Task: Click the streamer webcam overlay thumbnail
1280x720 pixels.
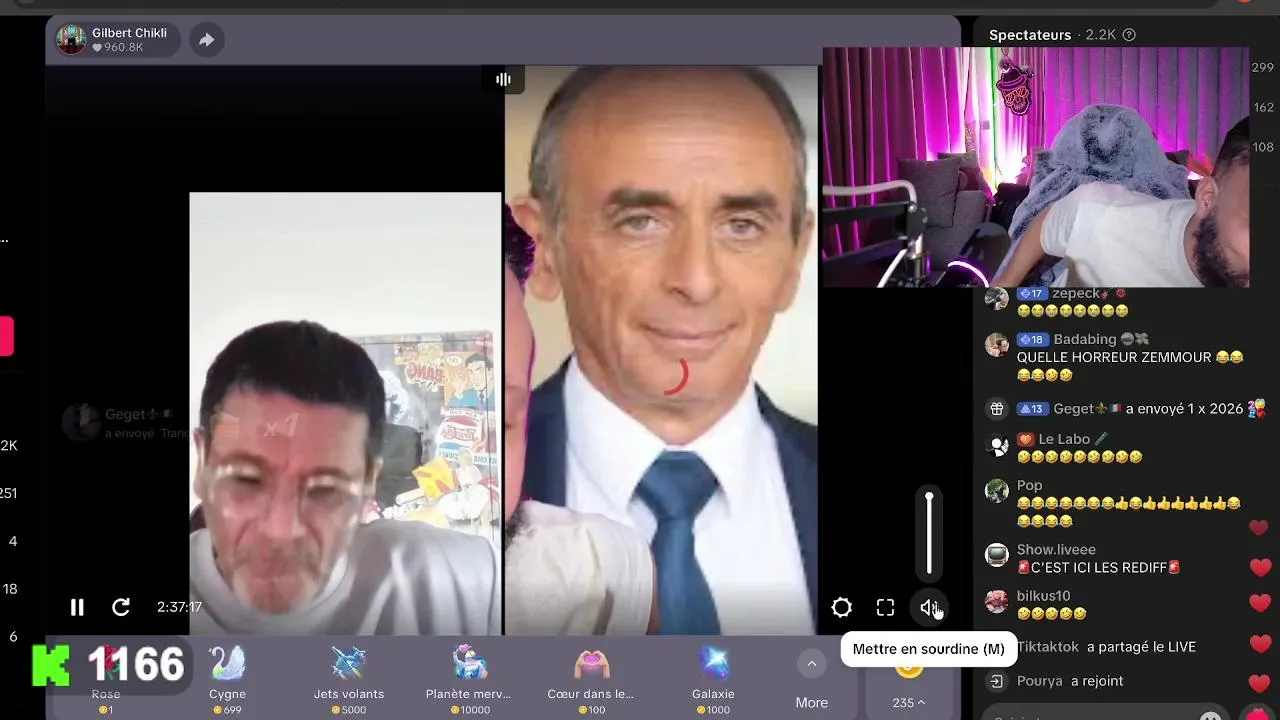Action: (x=1035, y=167)
